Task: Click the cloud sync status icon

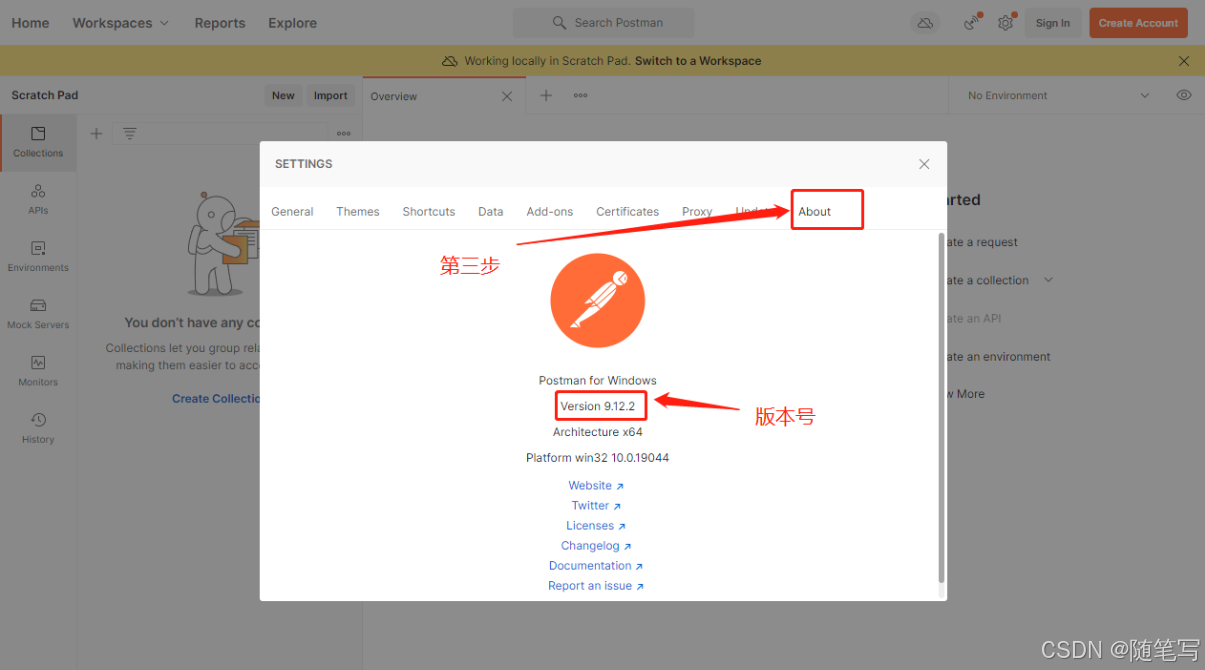Action: click(x=925, y=23)
